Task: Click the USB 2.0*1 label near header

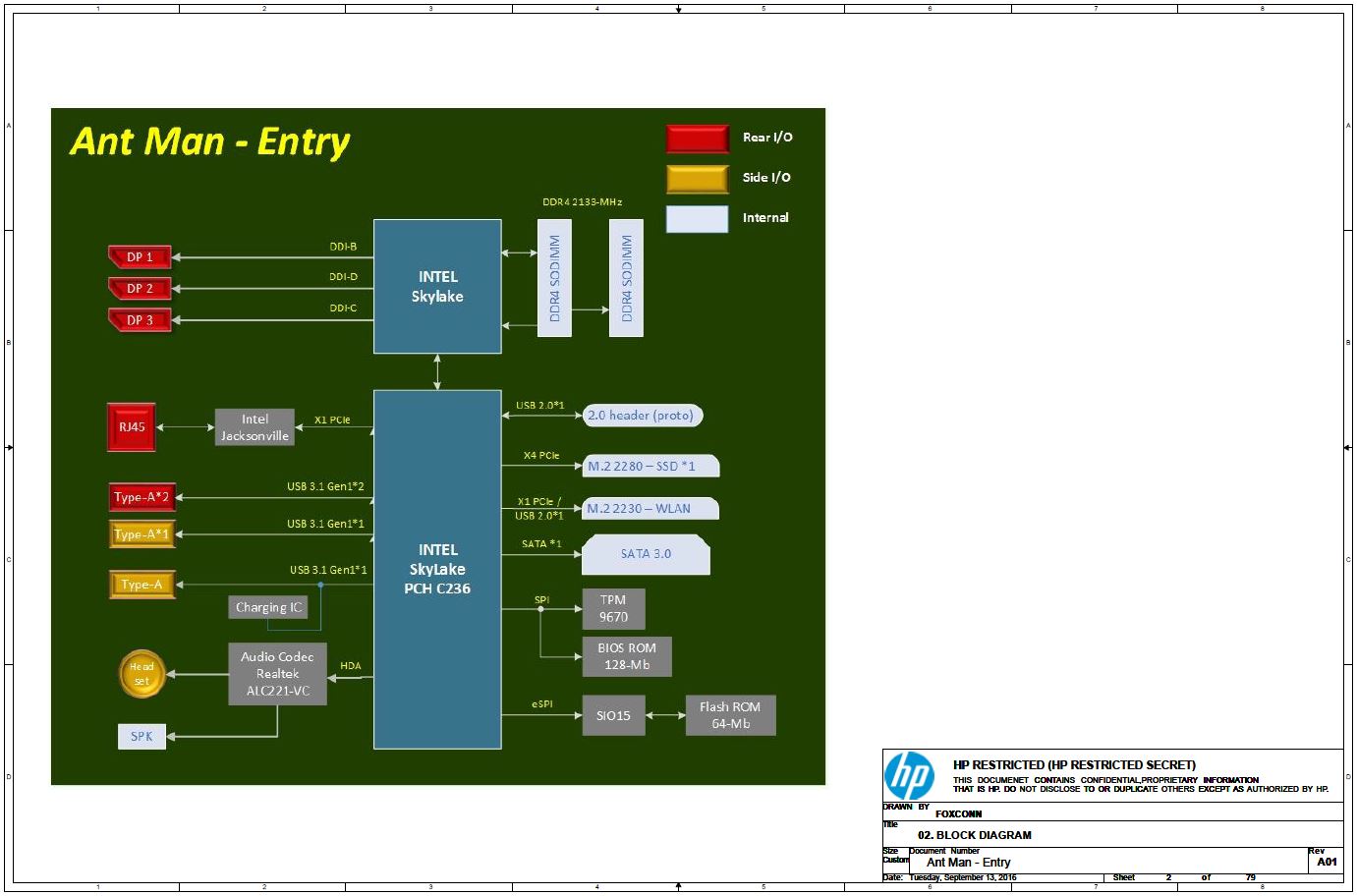Action: [x=539, y=405]
